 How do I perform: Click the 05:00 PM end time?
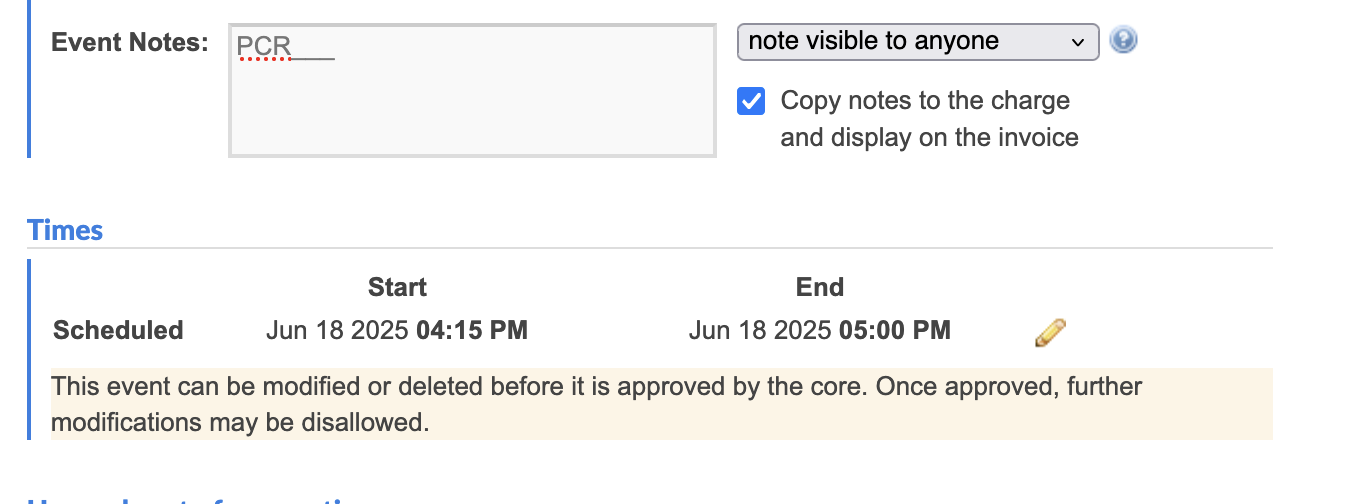[895, 330]
